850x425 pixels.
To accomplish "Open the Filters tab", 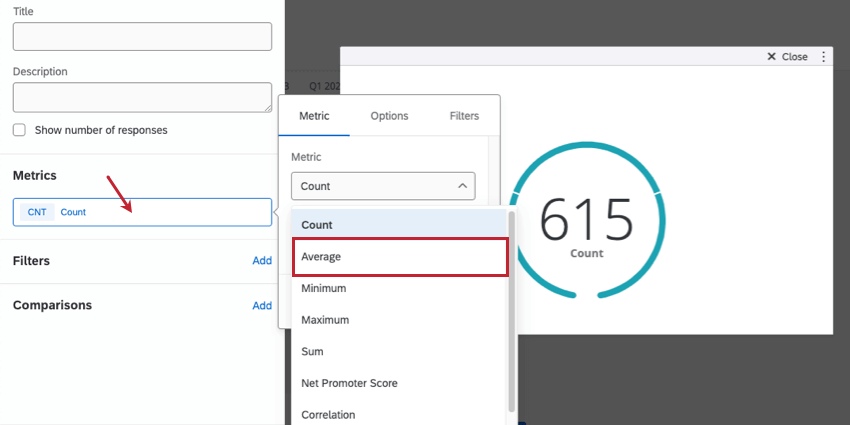I will click(x=464, y=116).
